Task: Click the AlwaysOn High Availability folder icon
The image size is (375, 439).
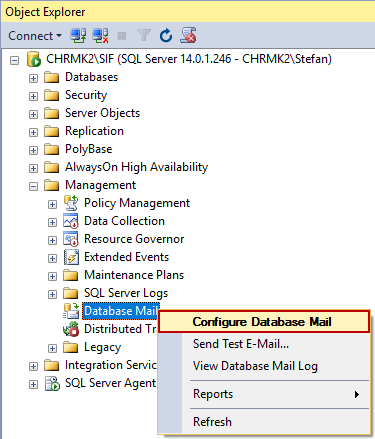Action: point(52,167)
